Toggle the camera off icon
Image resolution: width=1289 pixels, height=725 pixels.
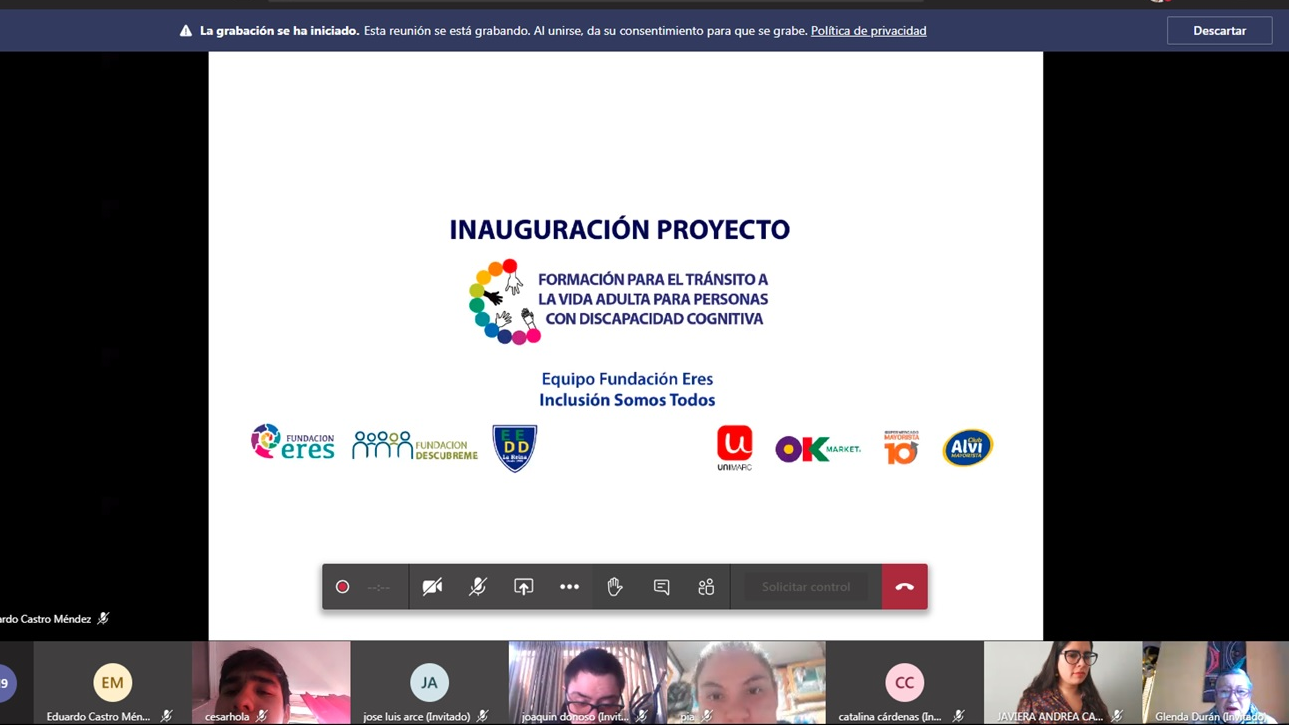click(x=432, y=587)
